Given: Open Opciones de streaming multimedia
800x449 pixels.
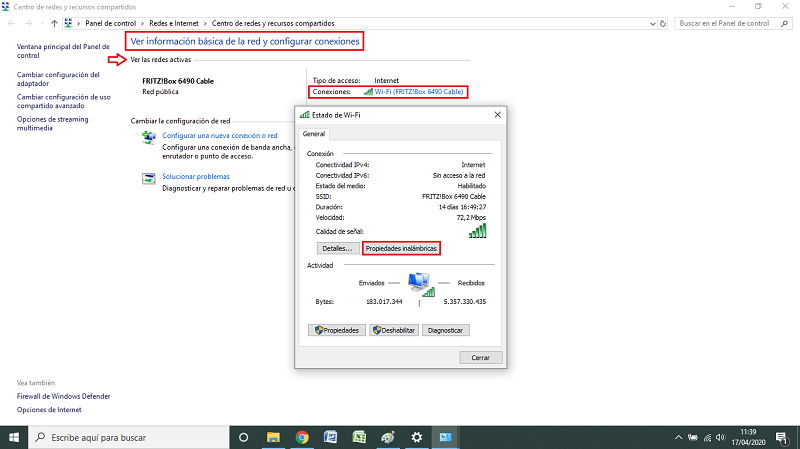Looking at the screenshot, I should click(52, 123).
